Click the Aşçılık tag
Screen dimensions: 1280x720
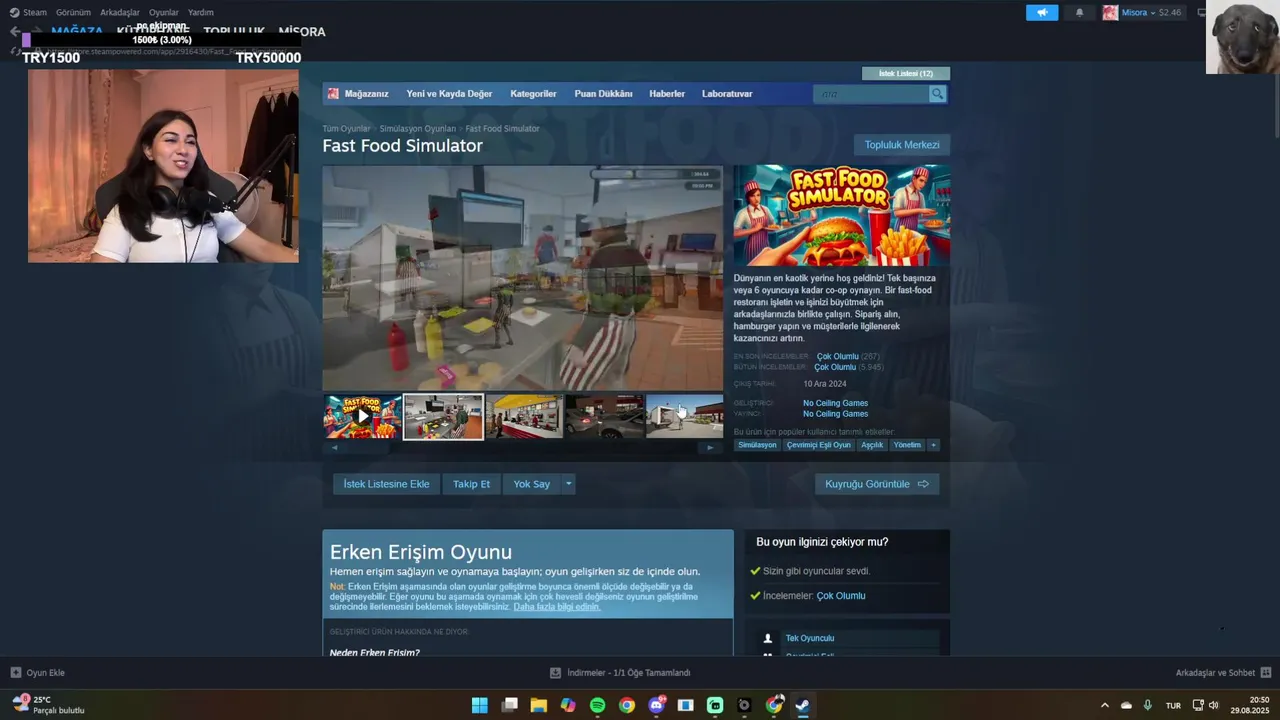coord(872,445)
